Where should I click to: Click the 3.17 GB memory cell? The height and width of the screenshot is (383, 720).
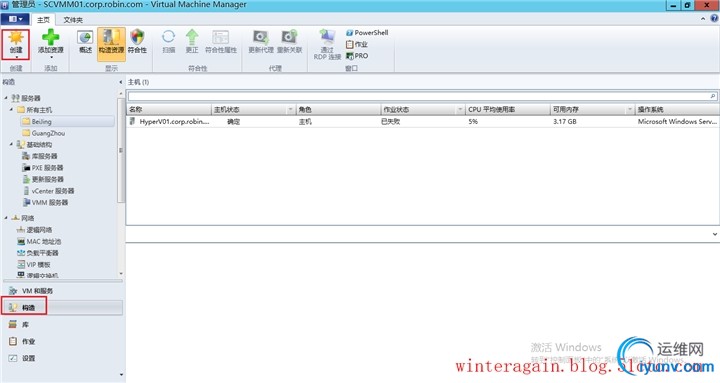click(x=565, y=121)
